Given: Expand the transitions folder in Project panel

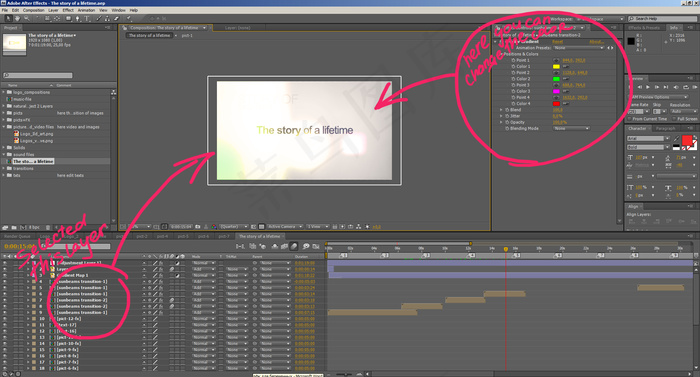Looking at the screenshot, I should (x=4, y=168).
